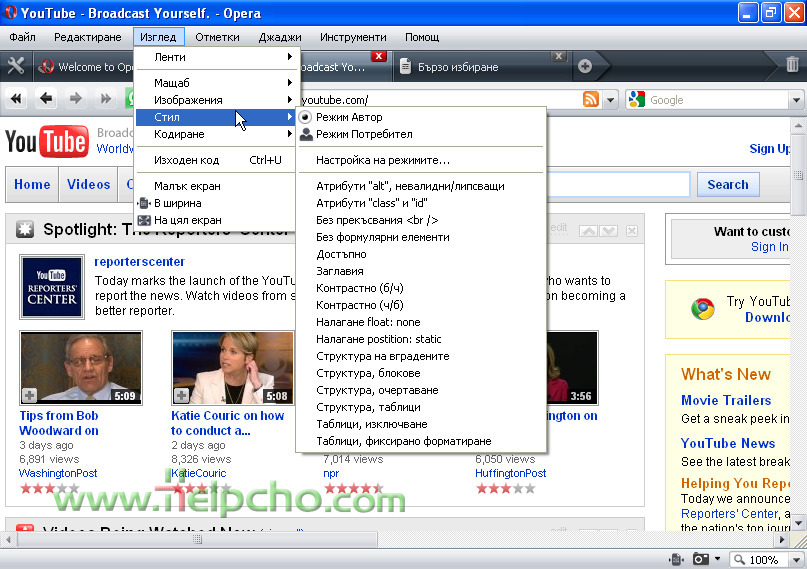The height and width of the screenshot is (569, 807).
Task: Toggle the В ширина view option
Action: click(214, 203)
